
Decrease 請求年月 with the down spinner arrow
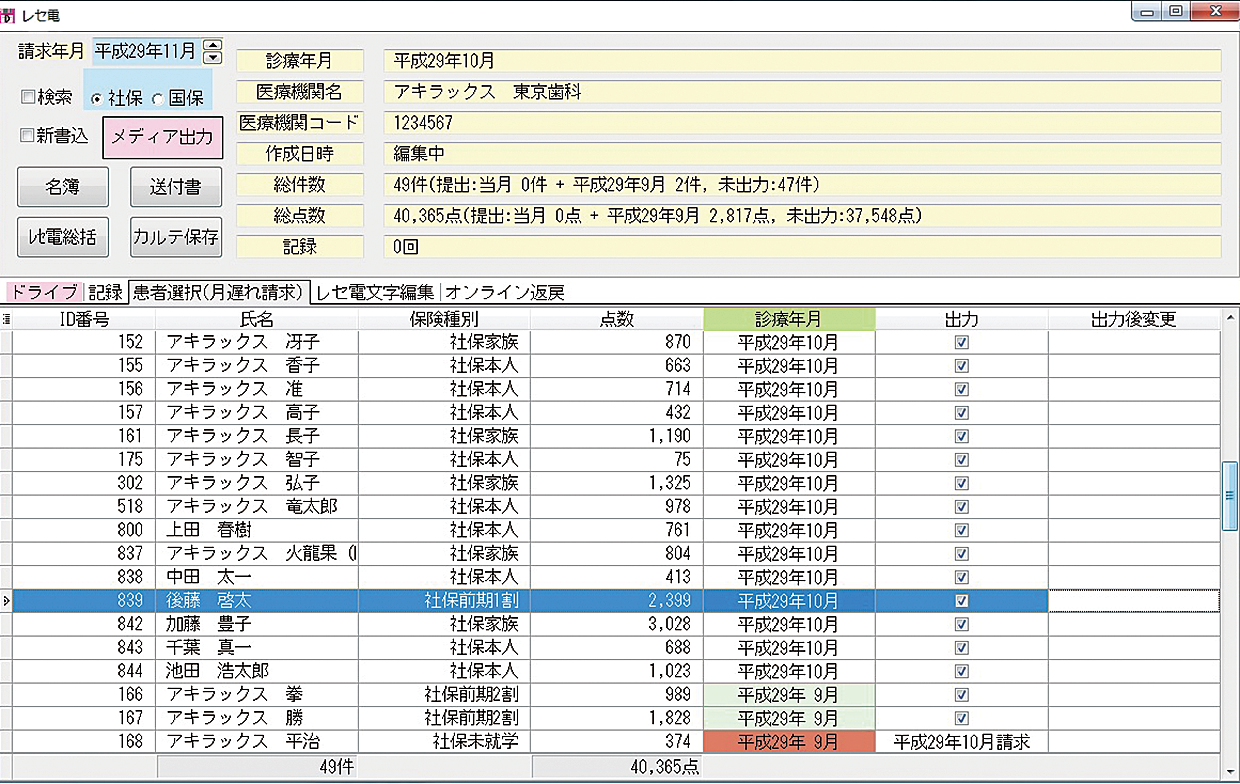[x=212, y=57]
